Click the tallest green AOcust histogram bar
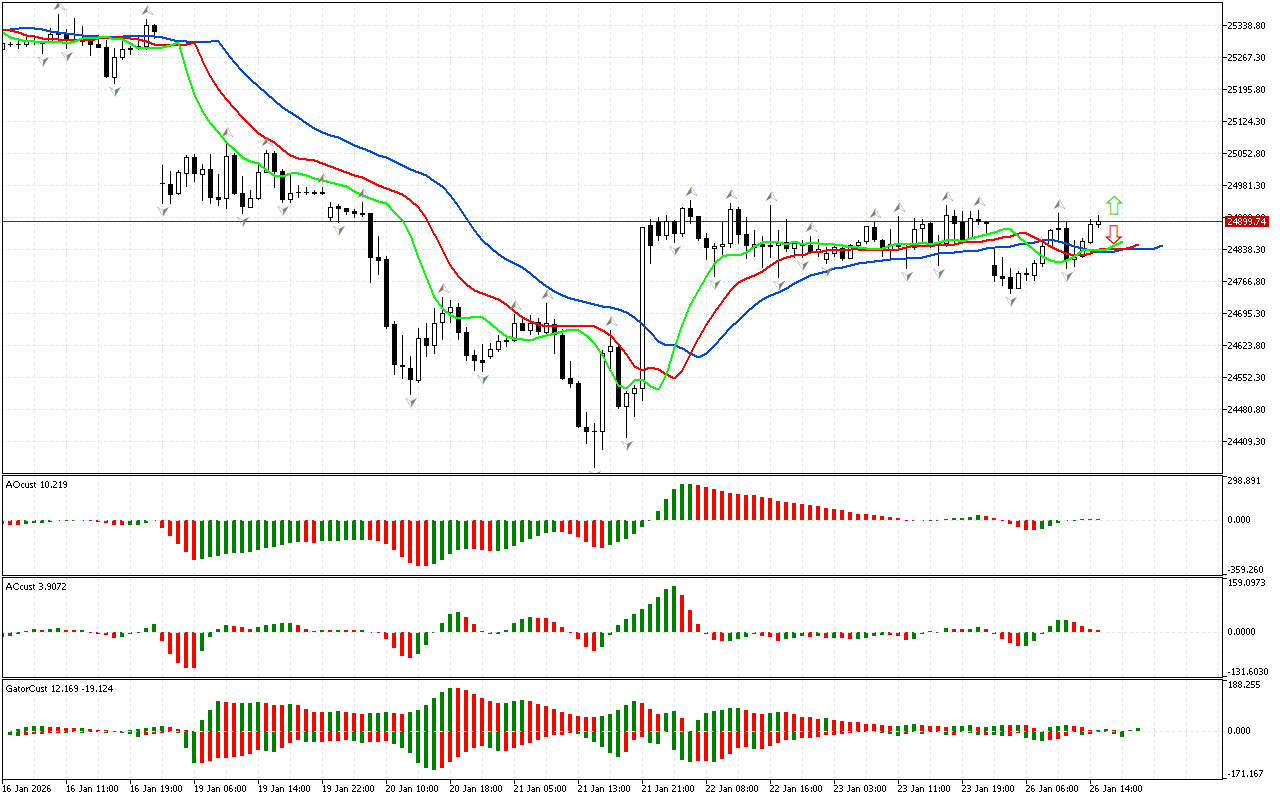This screenshot has width=1280, height=800. coord(685,502)
